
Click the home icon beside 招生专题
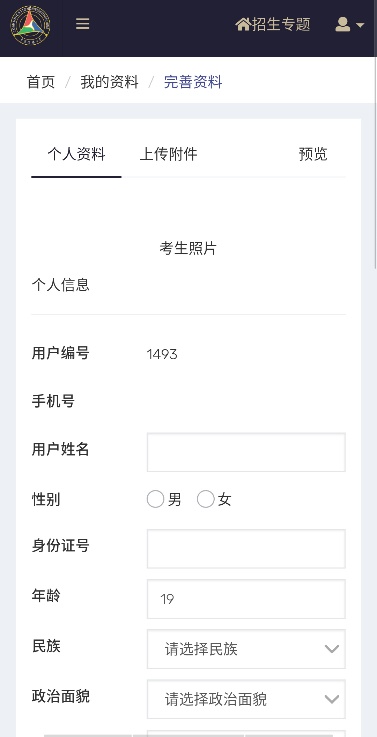(243, 24)
